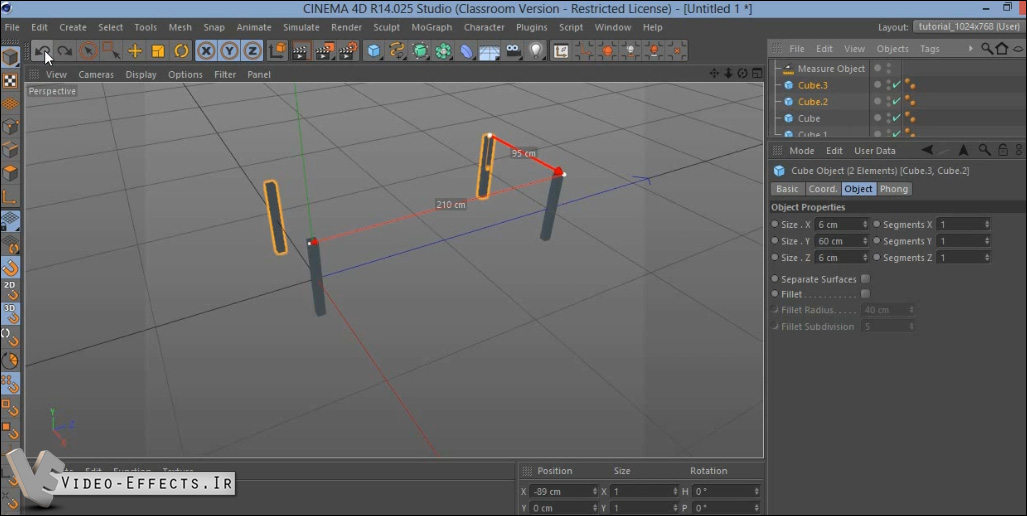This screenshot has height=516, width=1027.
Task: Click Object Manager home icon
Action: tap(1001, 48)
